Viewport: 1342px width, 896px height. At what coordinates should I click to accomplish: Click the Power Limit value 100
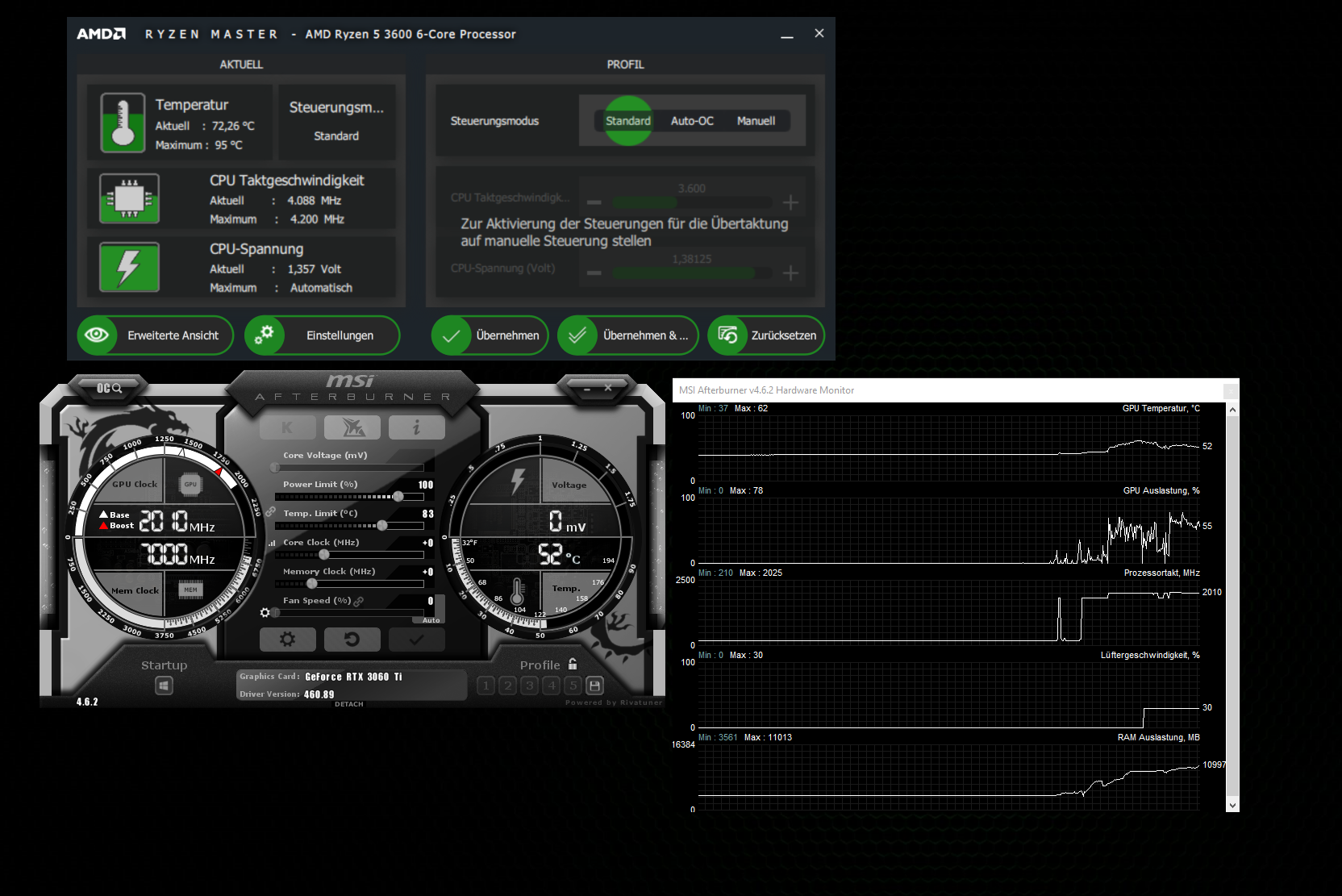click(x=425, y=485)
